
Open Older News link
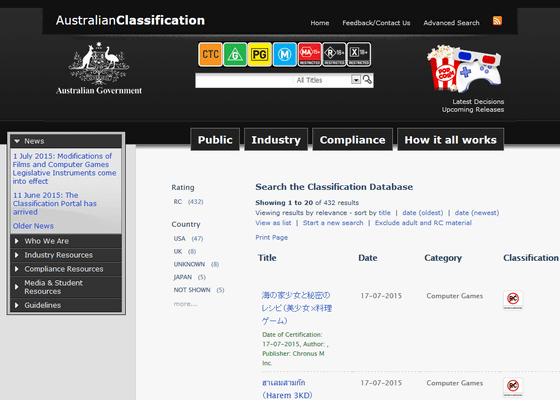click(x=33, y=226)
